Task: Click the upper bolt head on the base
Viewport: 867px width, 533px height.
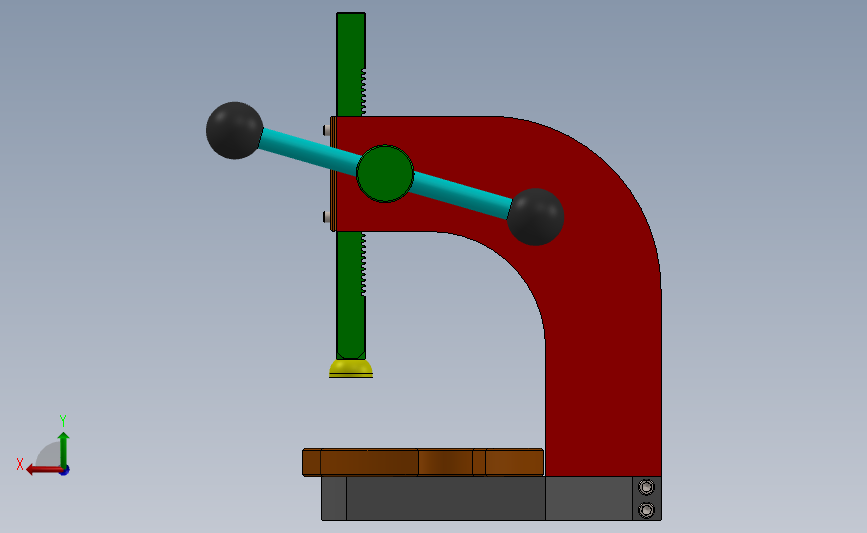Action: point(646,487)
